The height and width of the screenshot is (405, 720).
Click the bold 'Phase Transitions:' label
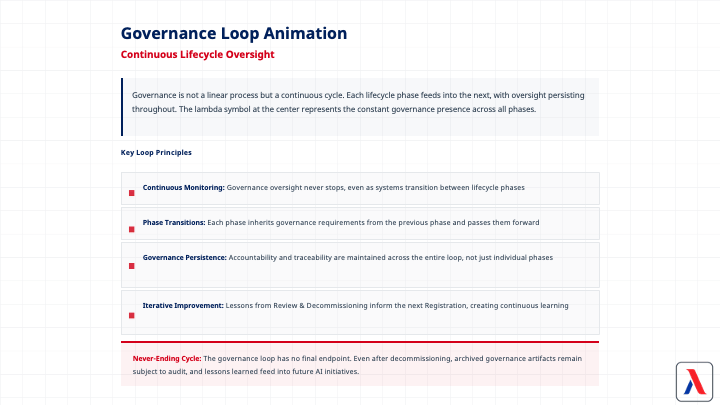click(174, 222)
